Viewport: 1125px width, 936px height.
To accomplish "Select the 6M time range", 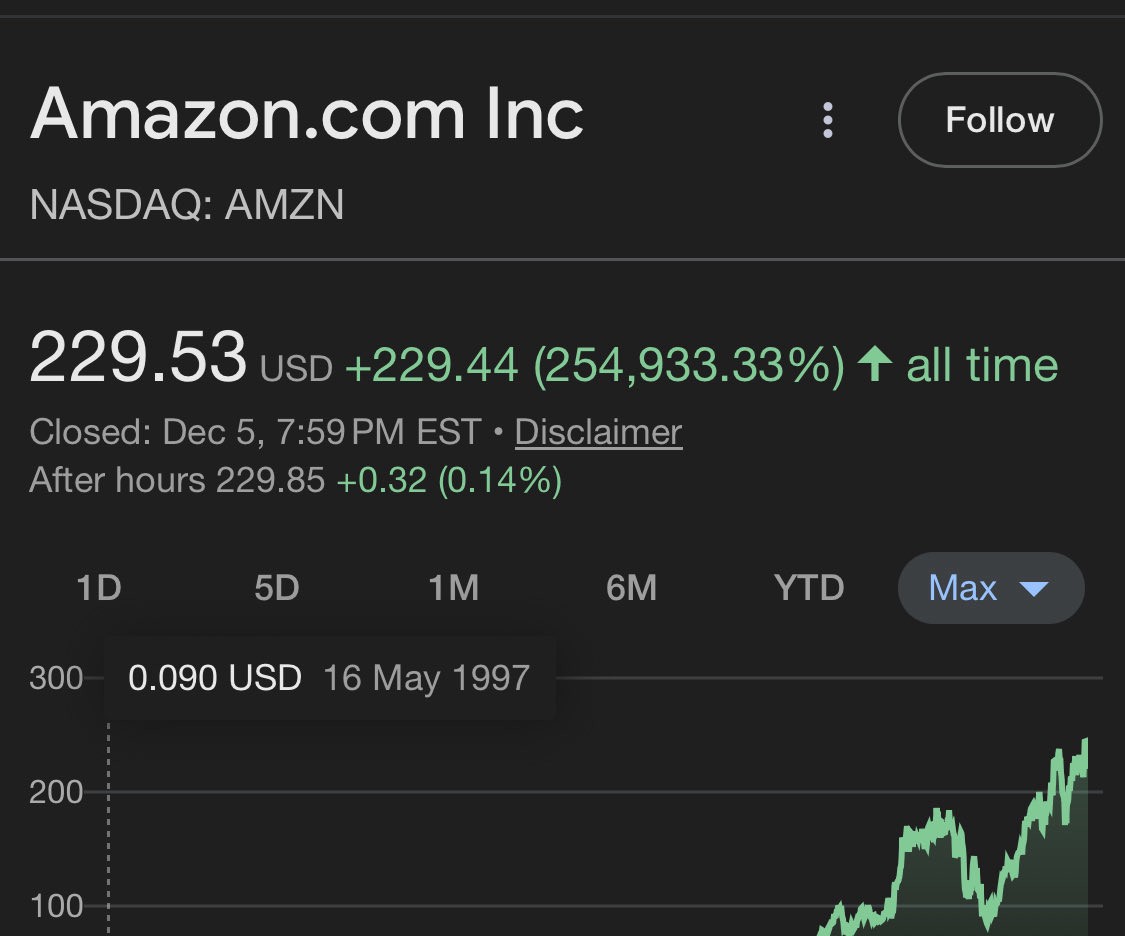I will [631, 588].
